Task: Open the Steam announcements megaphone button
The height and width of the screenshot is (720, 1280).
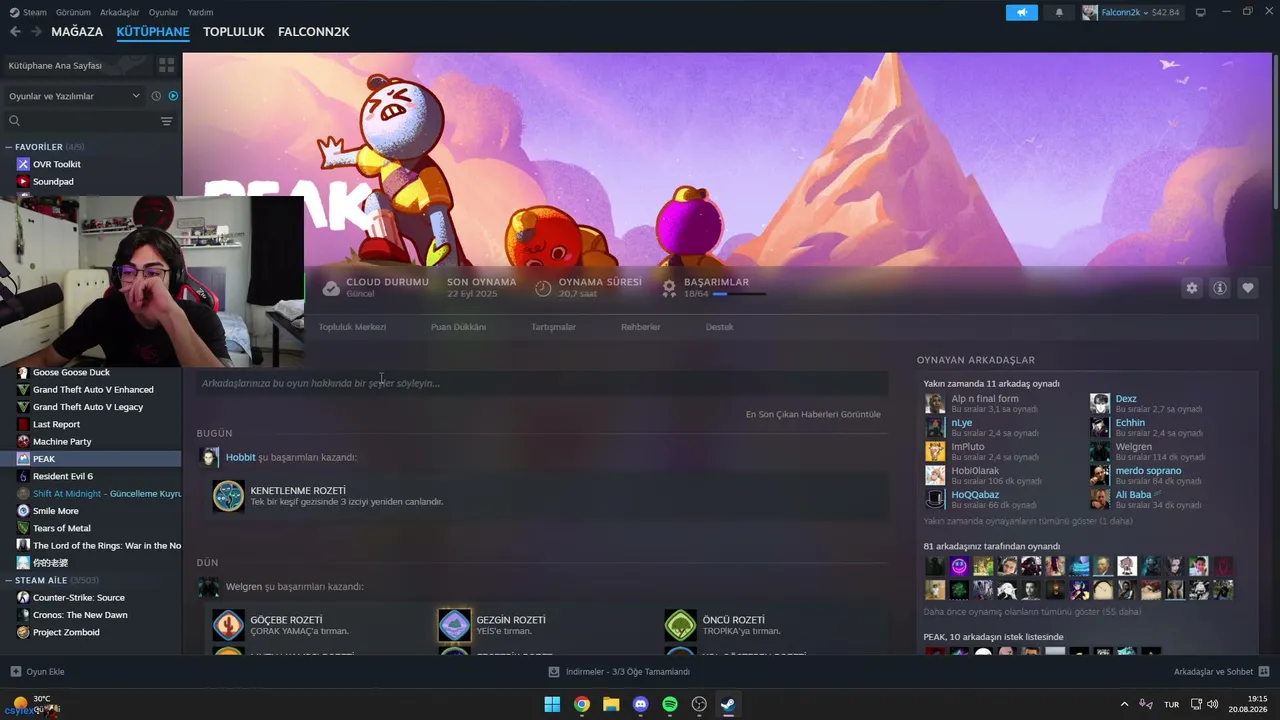Action: click(1021, 13)
